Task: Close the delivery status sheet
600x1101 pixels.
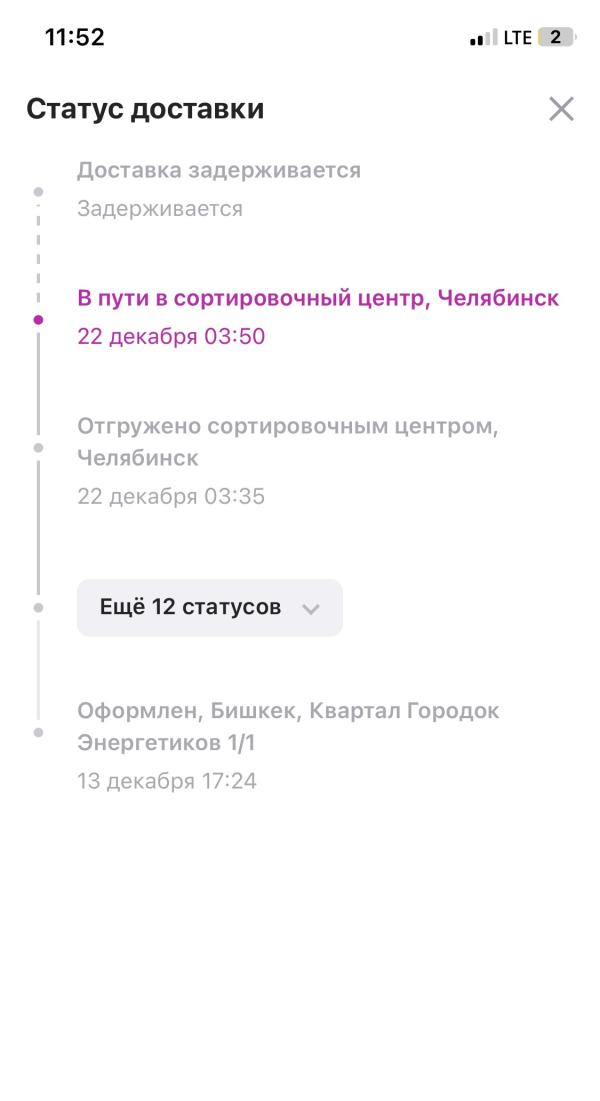Action: tap(561, 110)
